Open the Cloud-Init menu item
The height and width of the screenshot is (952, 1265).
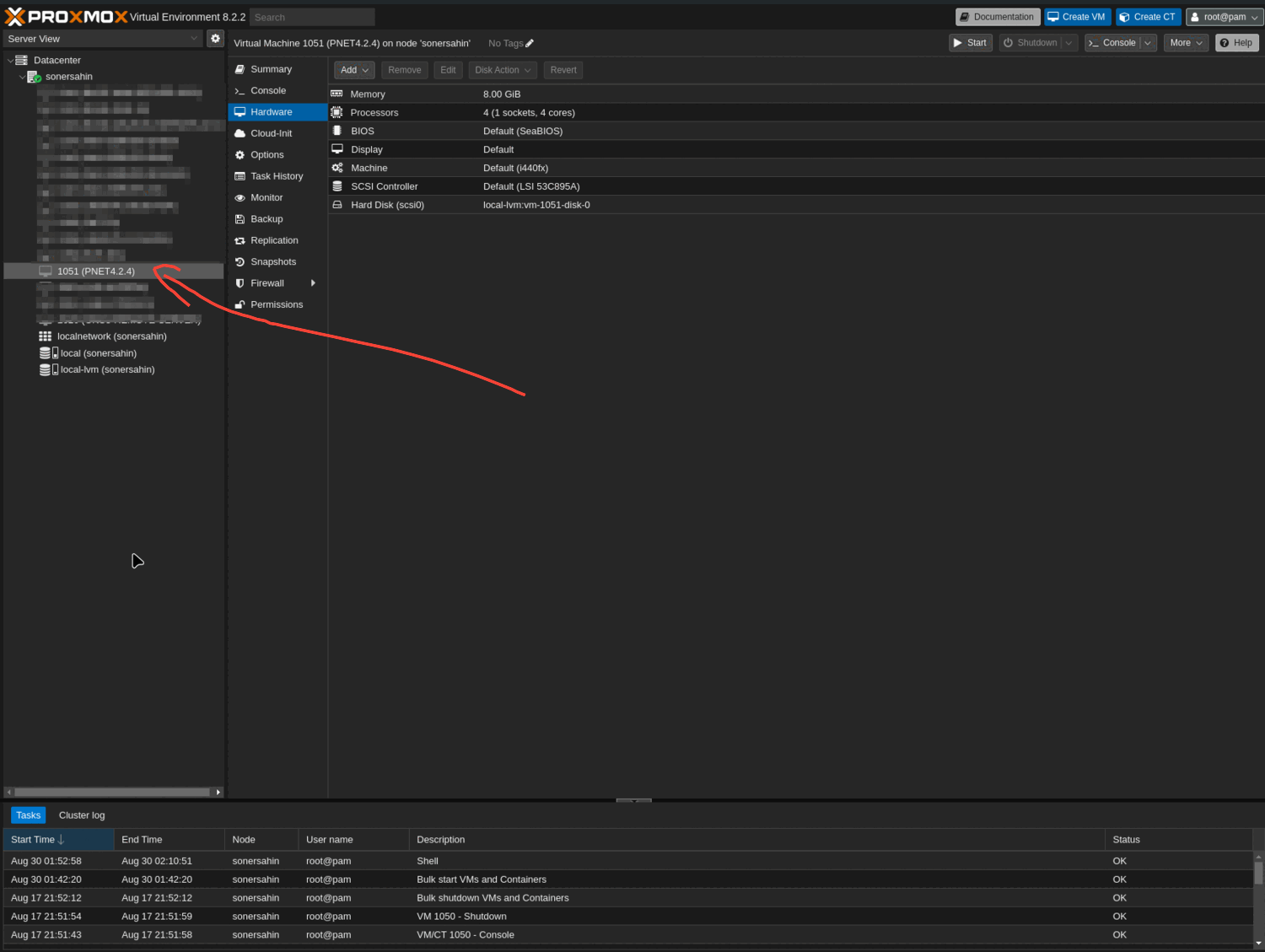(271, 133)
